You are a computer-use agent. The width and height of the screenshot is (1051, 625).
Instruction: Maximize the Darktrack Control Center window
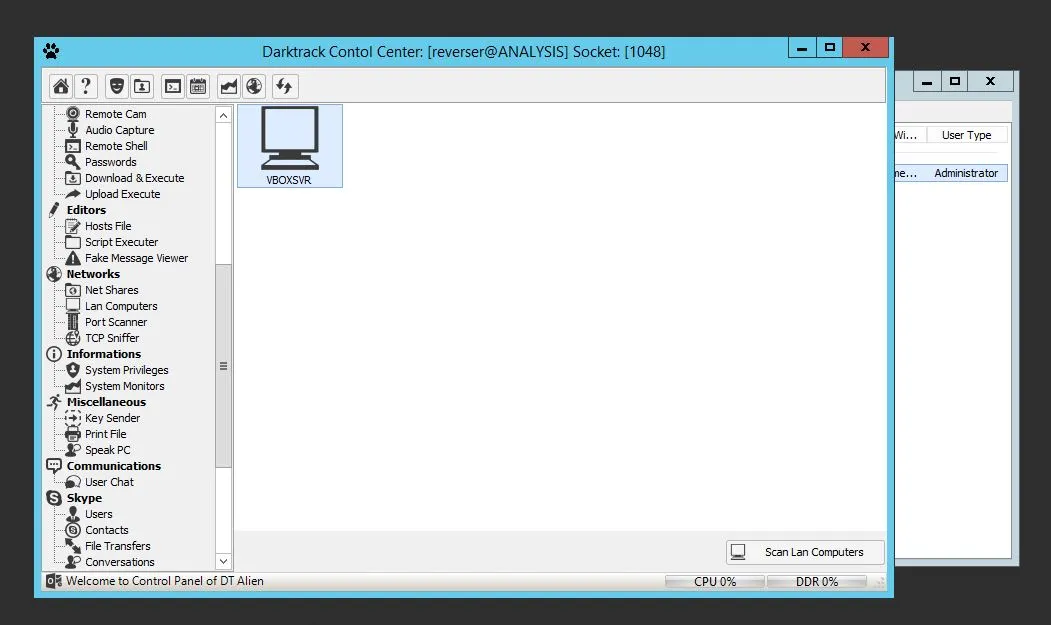click(x=830, y=48)
